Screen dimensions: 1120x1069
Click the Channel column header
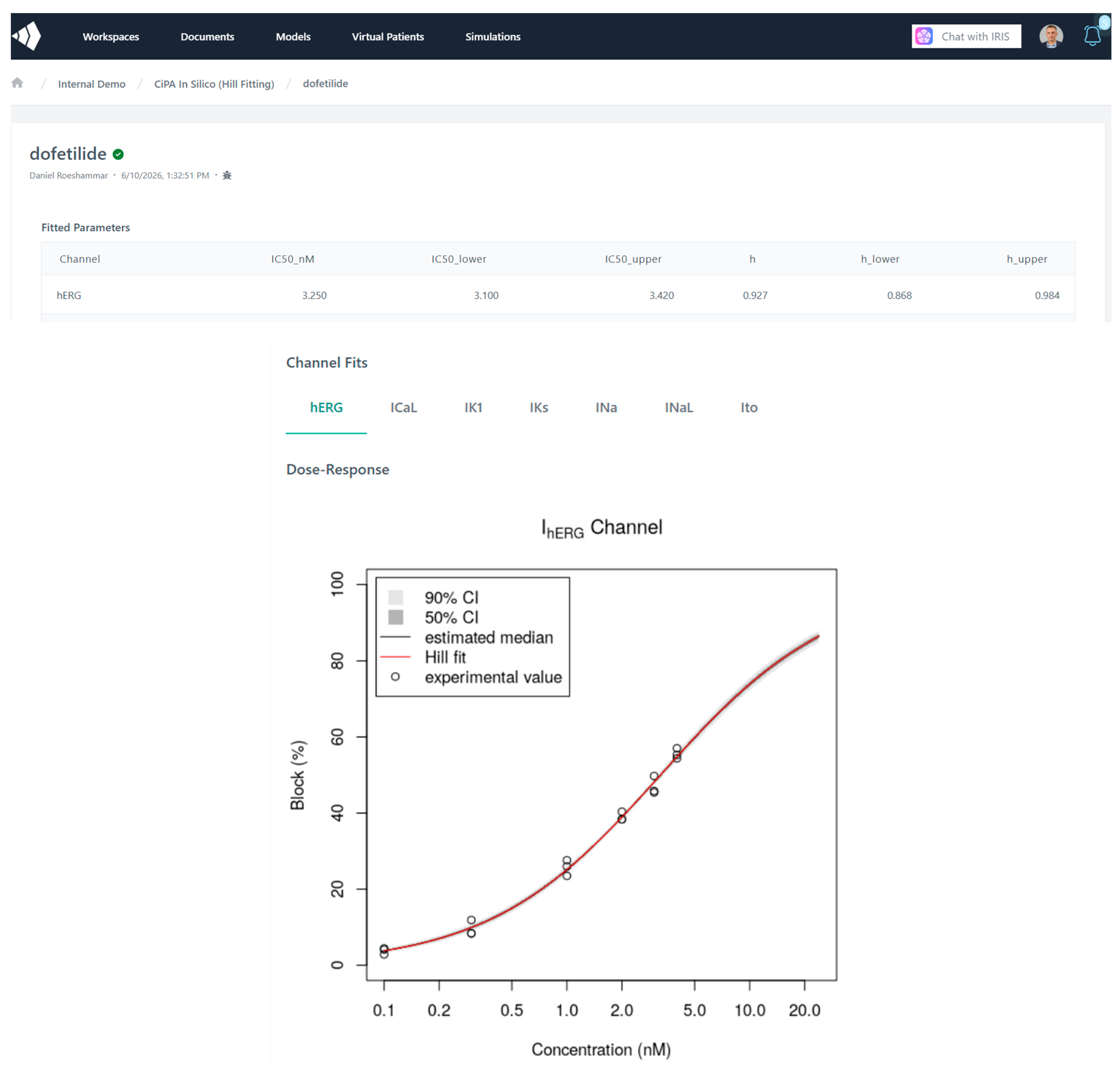[80, 259]
